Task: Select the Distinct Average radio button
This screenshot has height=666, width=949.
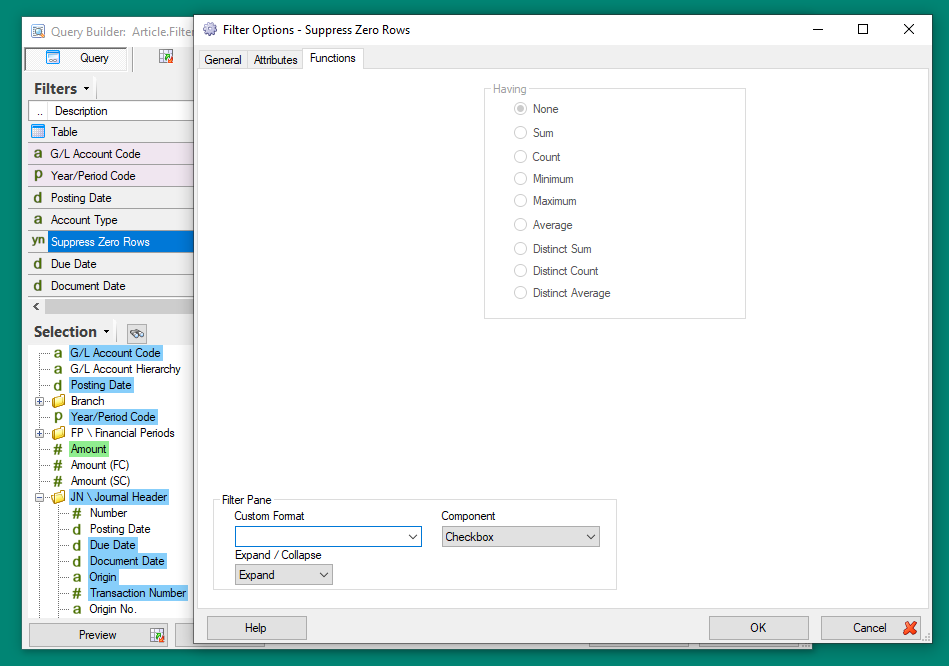Action: coord(520,293)
